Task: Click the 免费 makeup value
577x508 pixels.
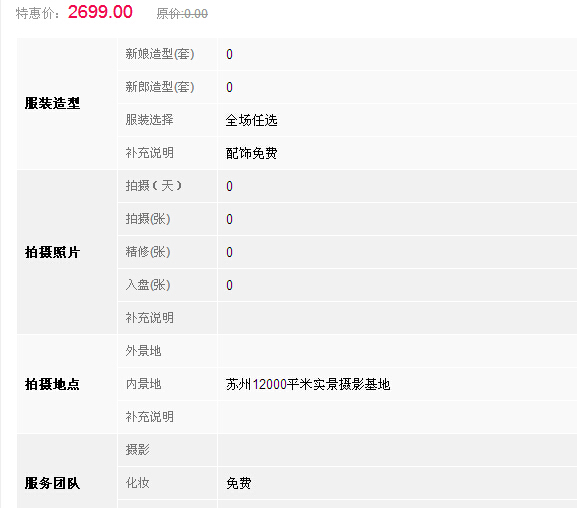Action: pos(239,483)
